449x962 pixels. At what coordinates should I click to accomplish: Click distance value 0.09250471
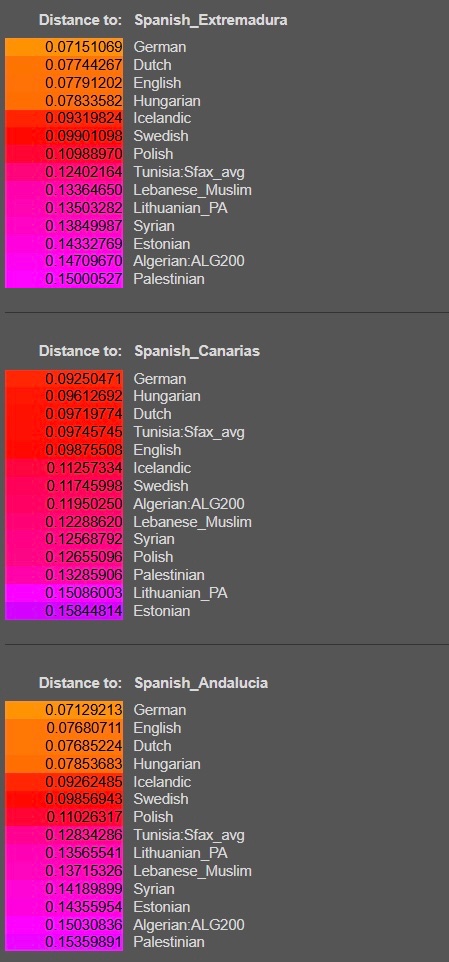(x=84, y=379)
